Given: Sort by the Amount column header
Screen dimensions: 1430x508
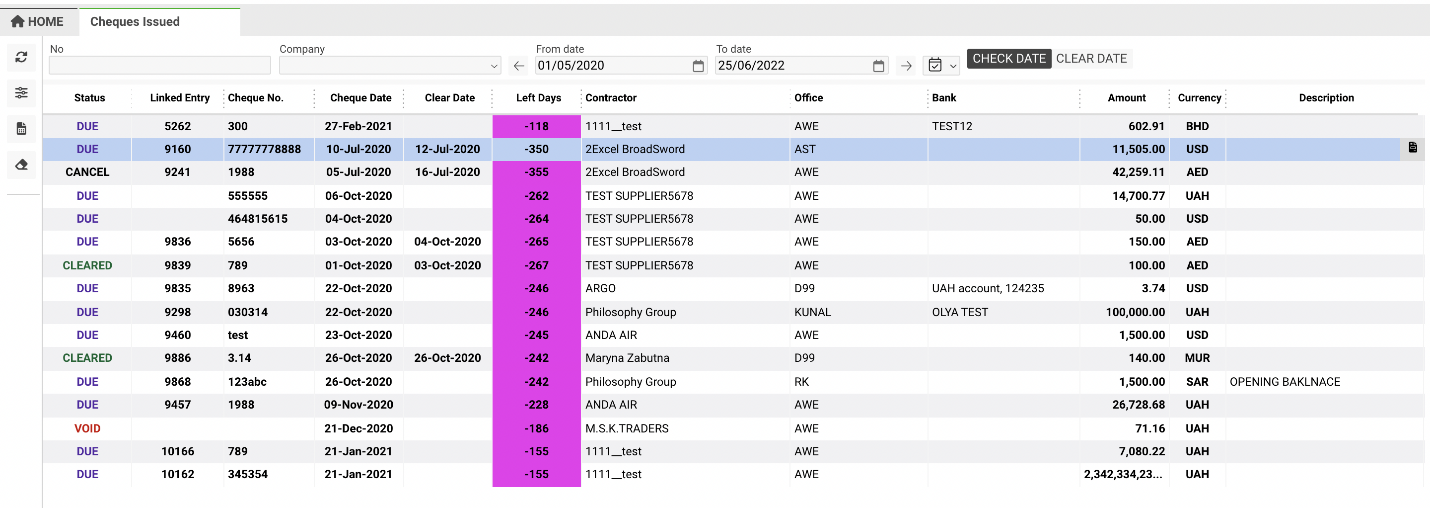Looking at the screenshot, I should [1127, 98].
